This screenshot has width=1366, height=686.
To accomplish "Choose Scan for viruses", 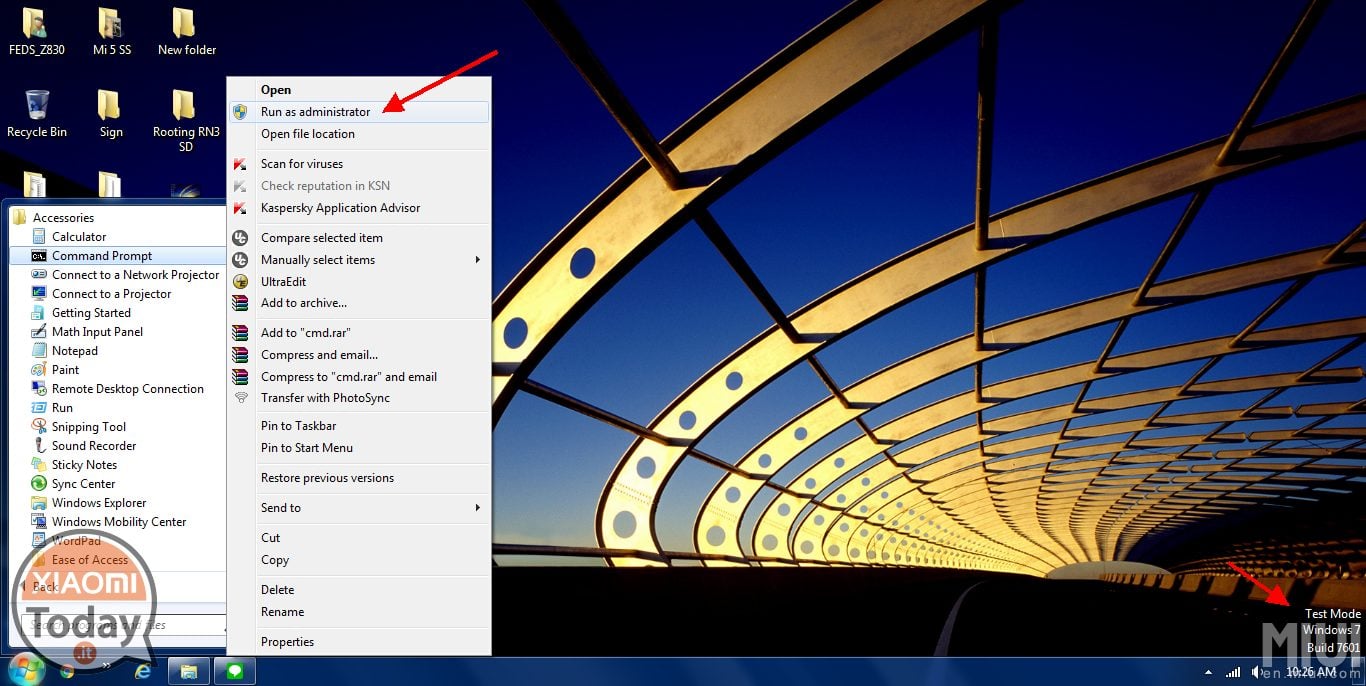I will point(360,164).
